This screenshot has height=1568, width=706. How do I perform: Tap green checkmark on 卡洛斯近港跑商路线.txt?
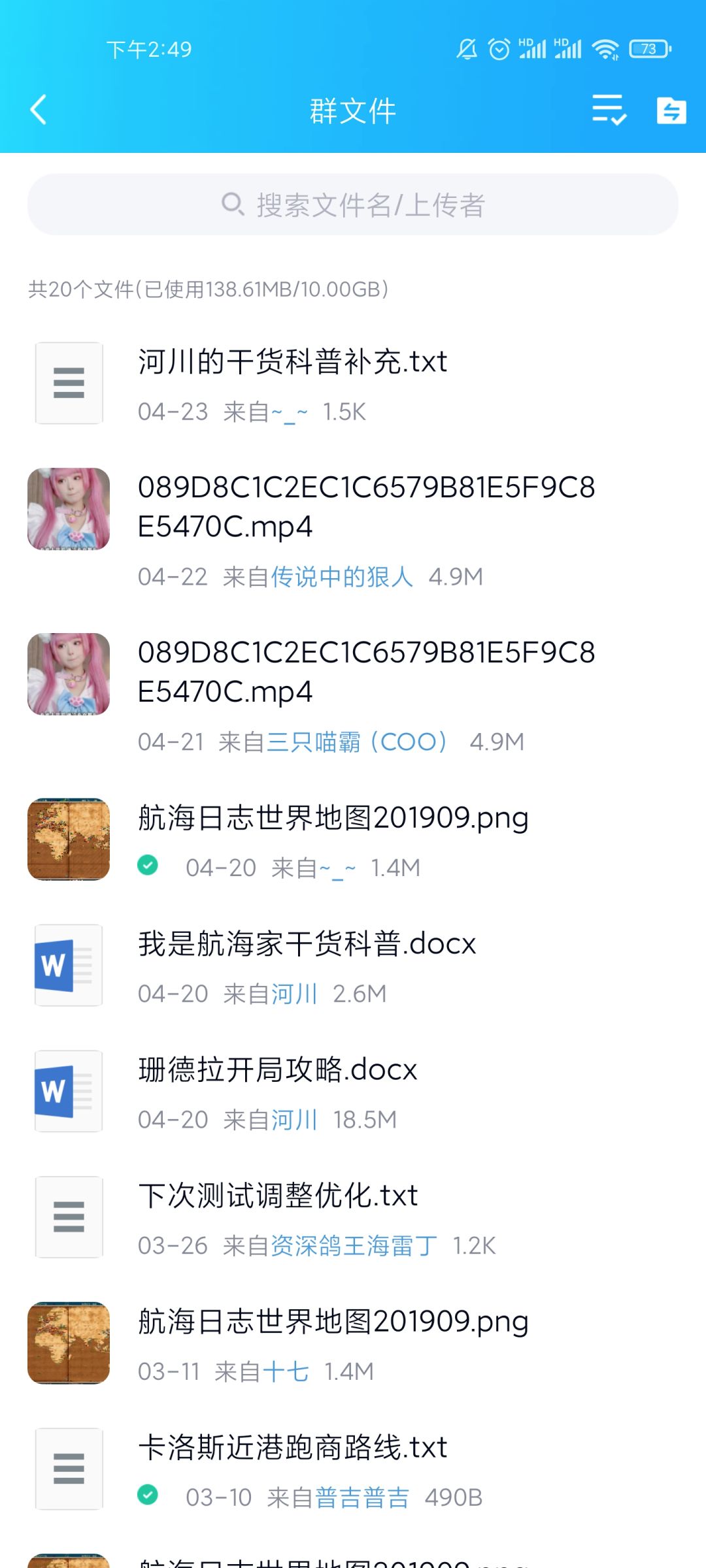[x=148, y=1495]
